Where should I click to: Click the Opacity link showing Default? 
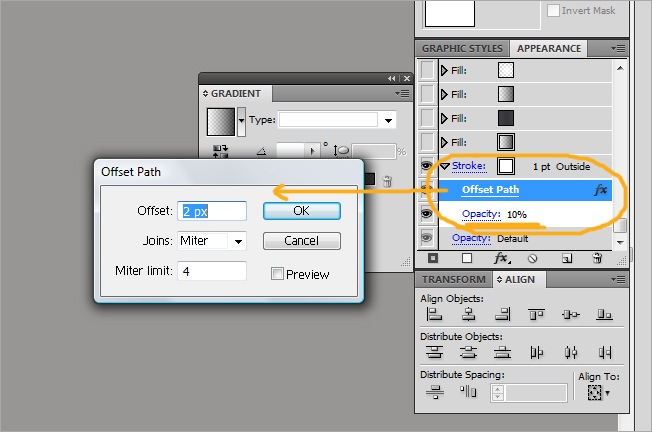pos(471,238)
